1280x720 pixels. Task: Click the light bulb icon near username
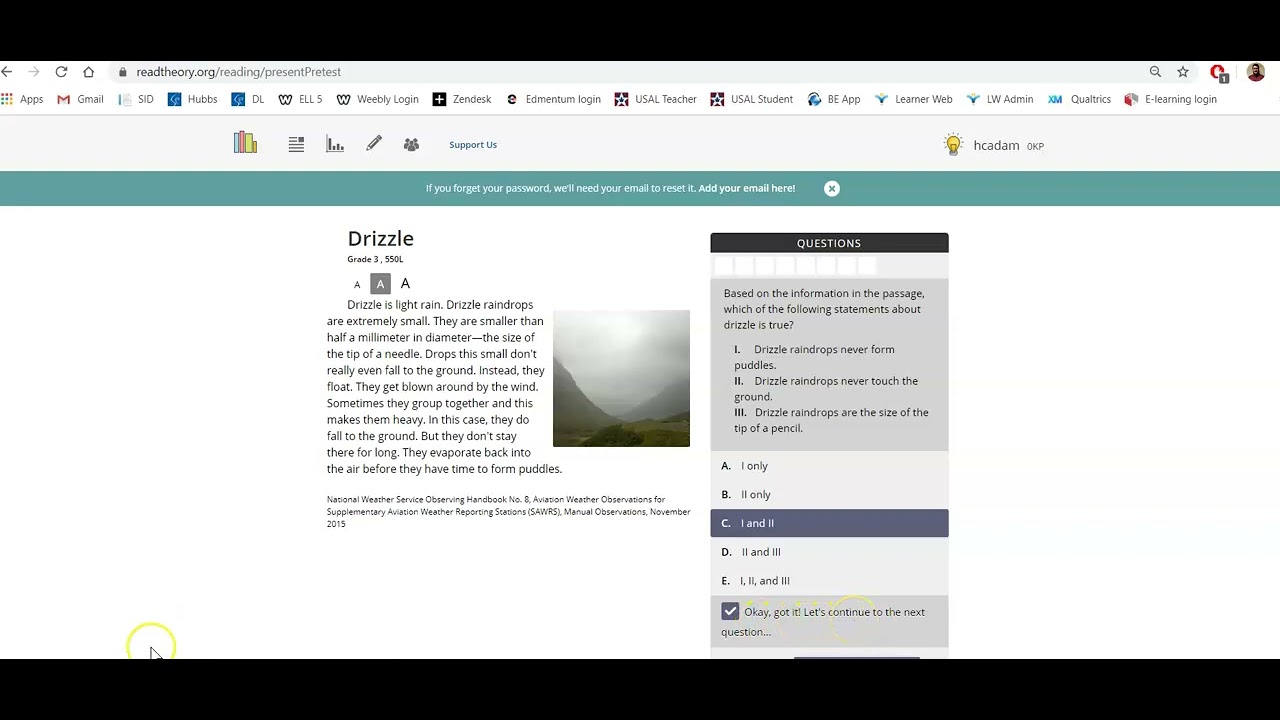[953, 145]
